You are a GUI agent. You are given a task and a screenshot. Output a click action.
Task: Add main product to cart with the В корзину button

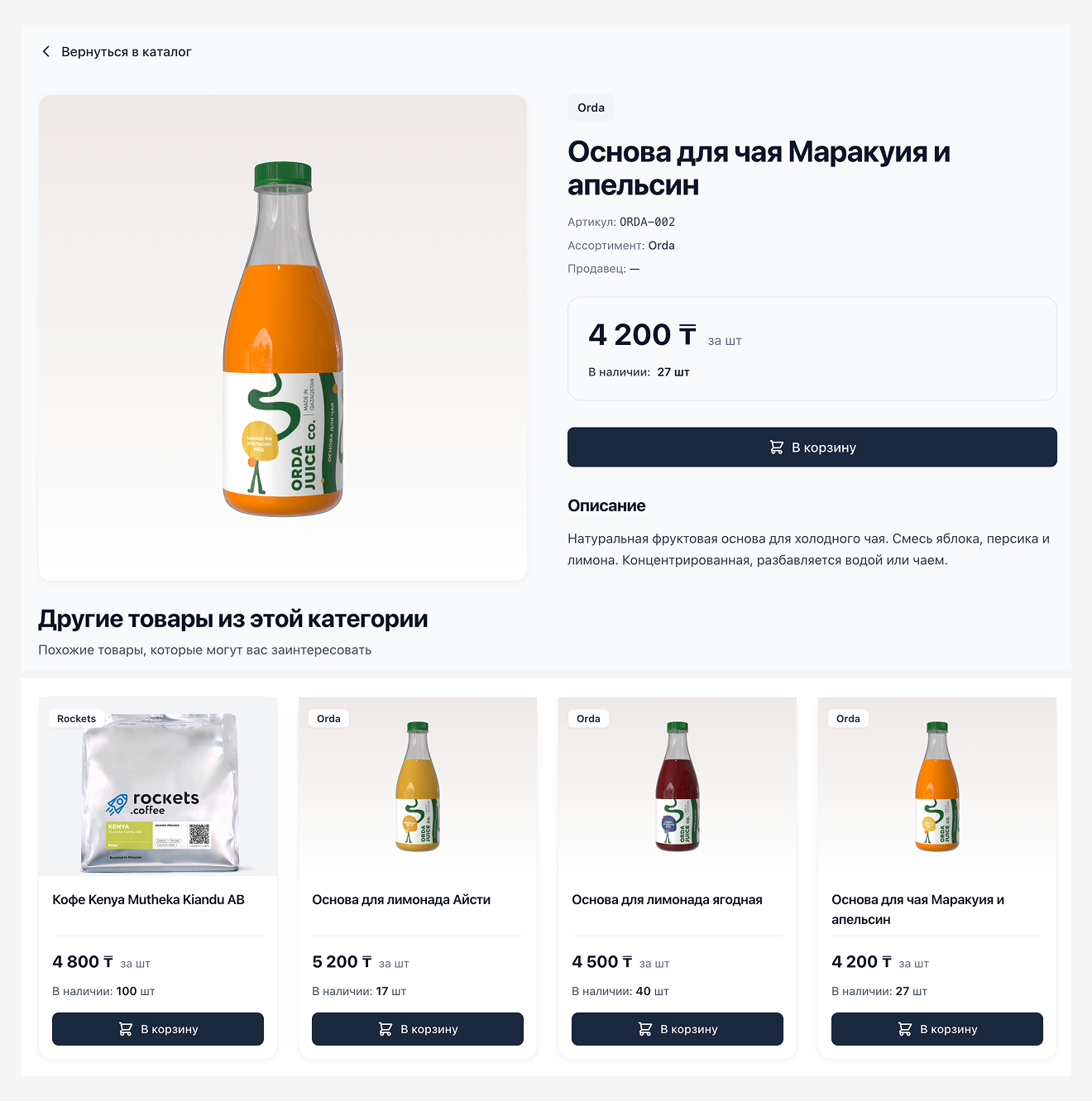pyautogui.click(x=812, y=448)
